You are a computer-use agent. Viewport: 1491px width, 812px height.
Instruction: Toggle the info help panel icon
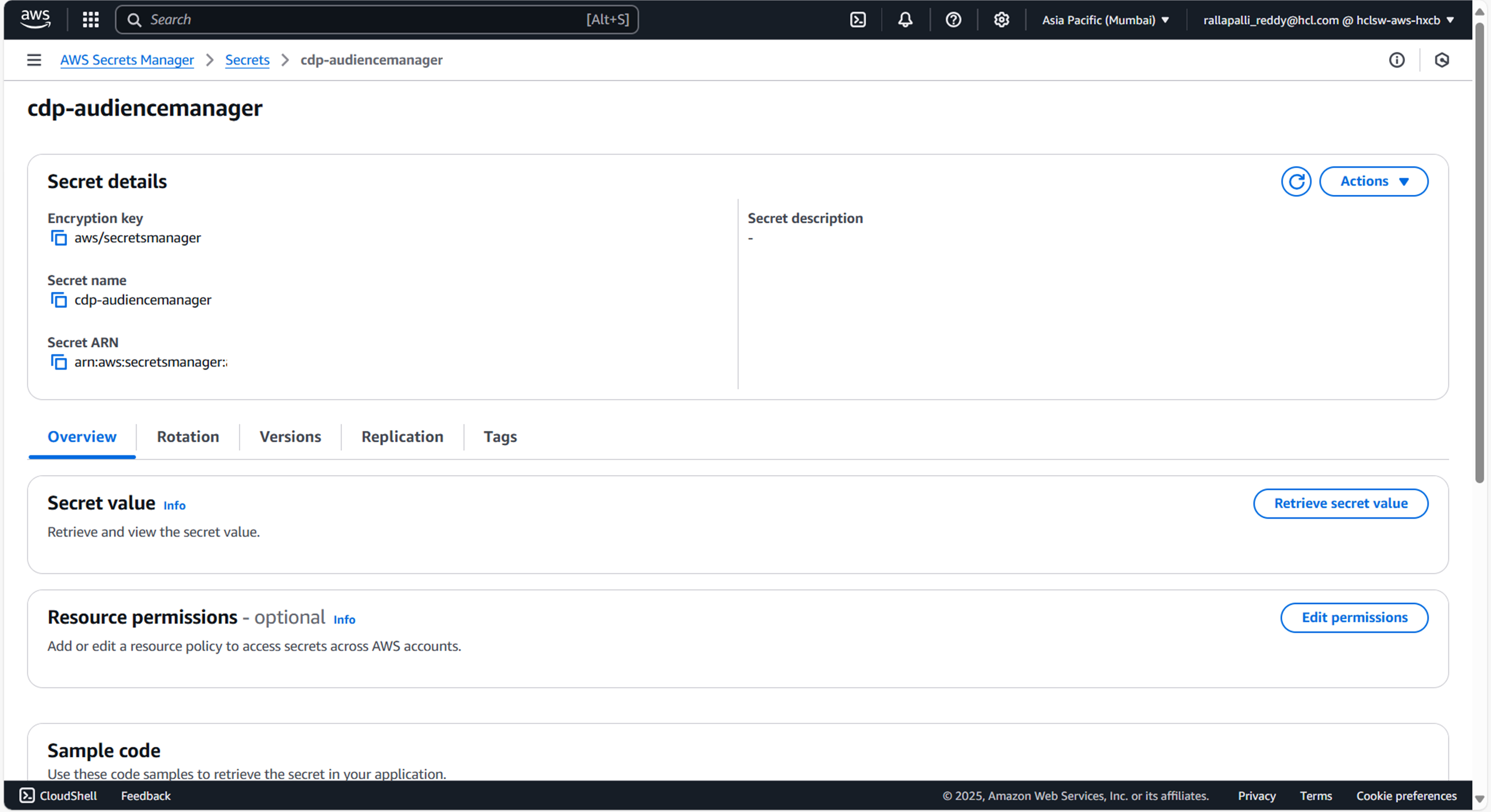(x=1397, y=60)
